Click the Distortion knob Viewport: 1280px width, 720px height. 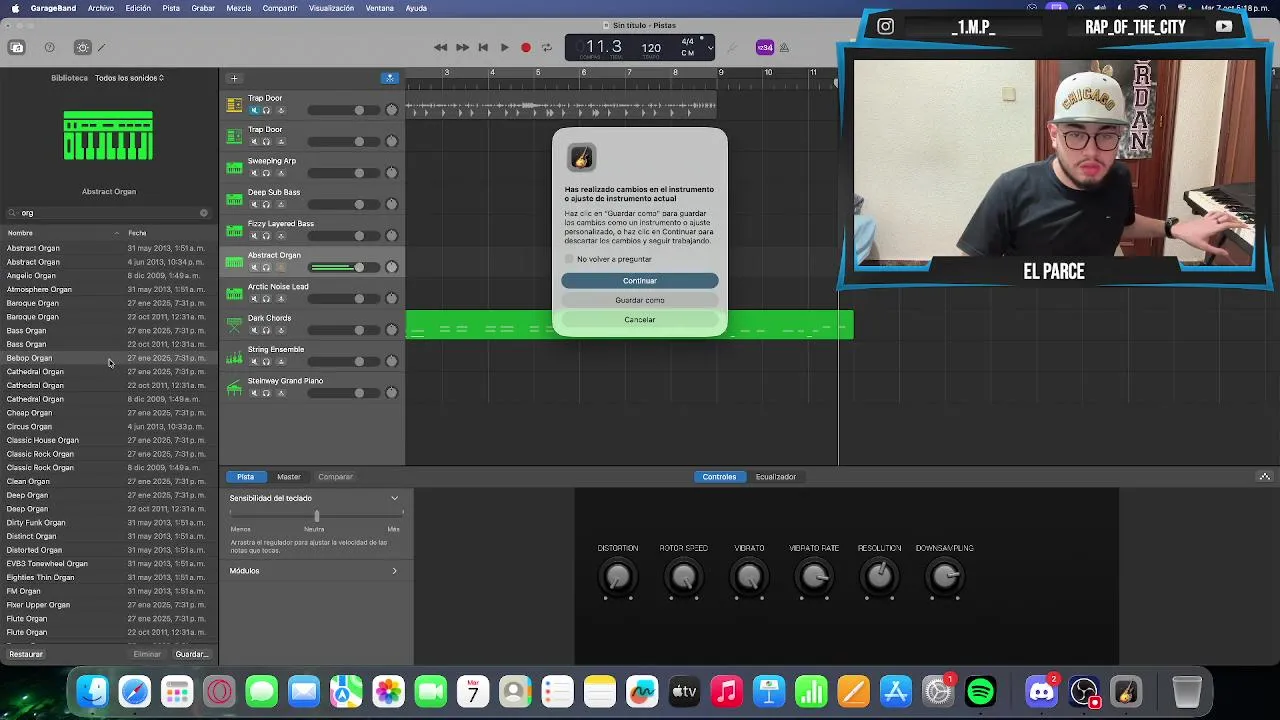tap(618, 577)
